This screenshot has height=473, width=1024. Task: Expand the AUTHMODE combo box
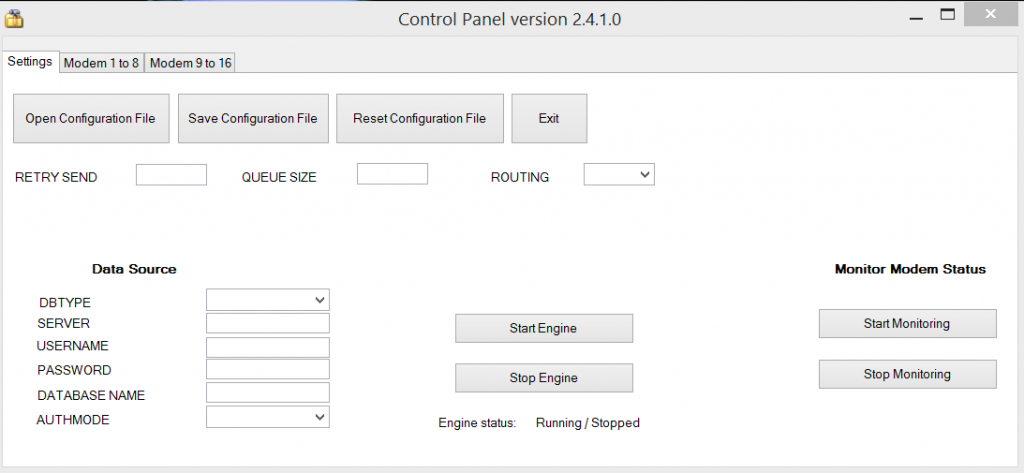267,417
